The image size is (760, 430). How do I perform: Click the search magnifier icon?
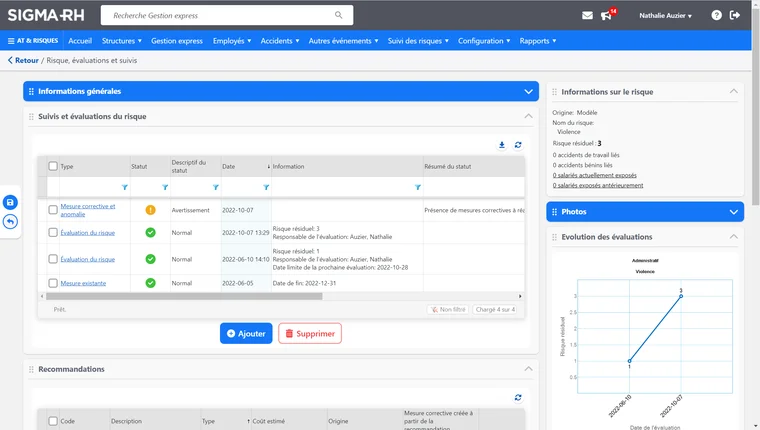tap(338, 15)
